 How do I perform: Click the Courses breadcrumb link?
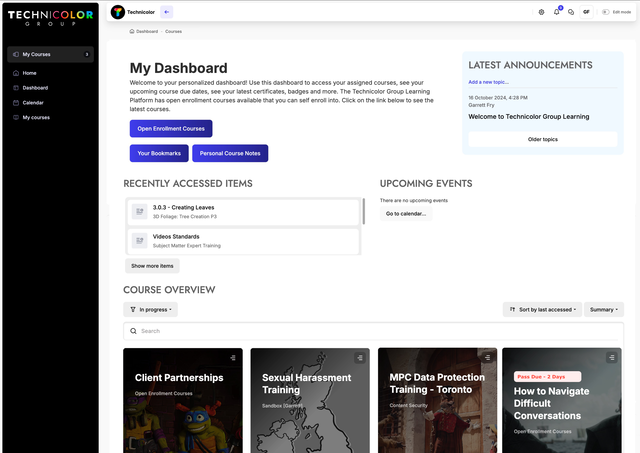tap(173, 31)
